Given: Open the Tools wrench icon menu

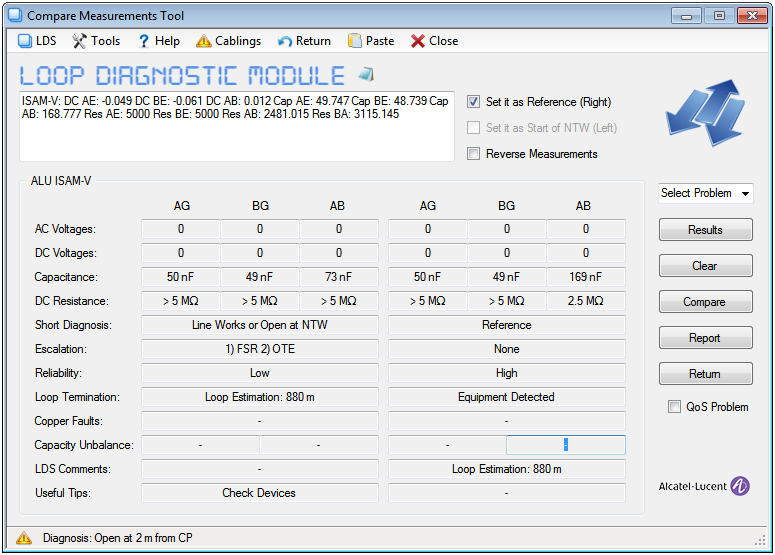Looking at the screenshot, I should pos(79,41).
